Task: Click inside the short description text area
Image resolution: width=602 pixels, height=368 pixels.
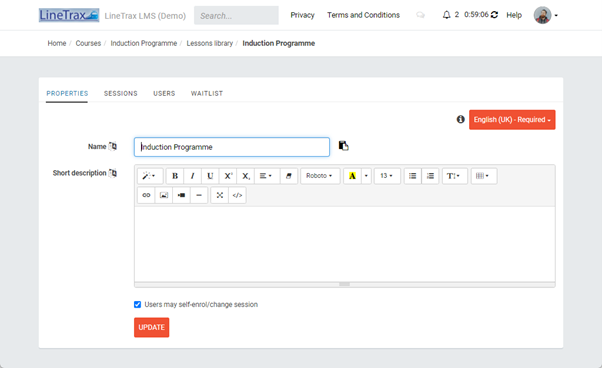Action: click(x=344, y=244)
